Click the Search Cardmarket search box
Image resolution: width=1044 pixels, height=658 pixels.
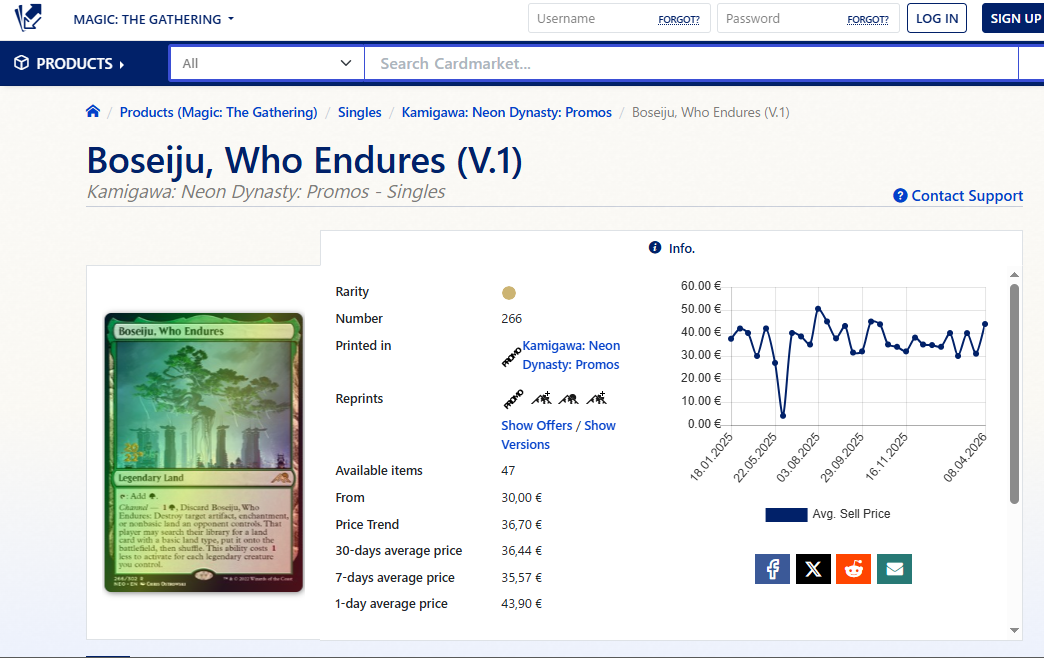click(691, 63)
